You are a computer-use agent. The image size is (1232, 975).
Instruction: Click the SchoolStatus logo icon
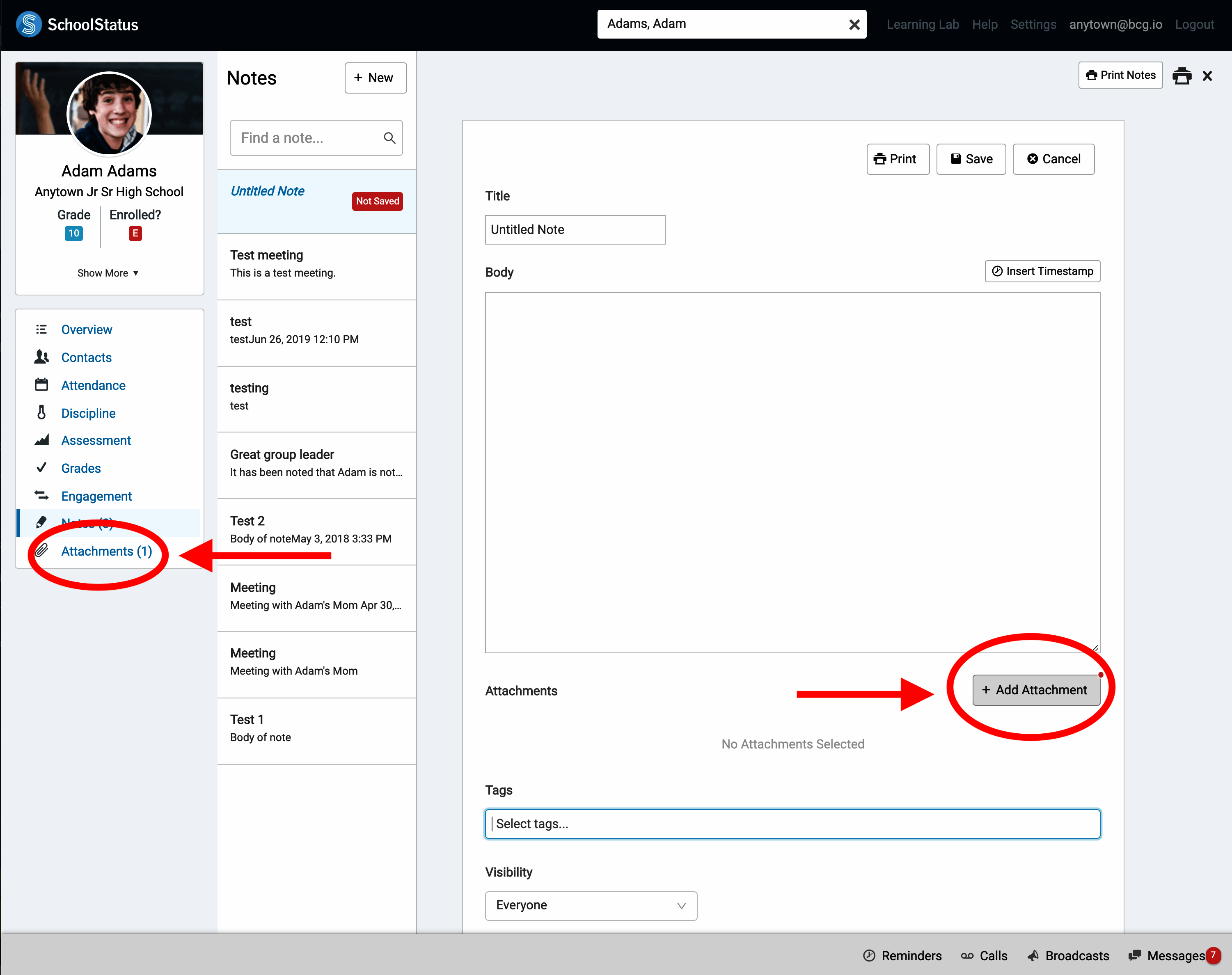point(29,24)
